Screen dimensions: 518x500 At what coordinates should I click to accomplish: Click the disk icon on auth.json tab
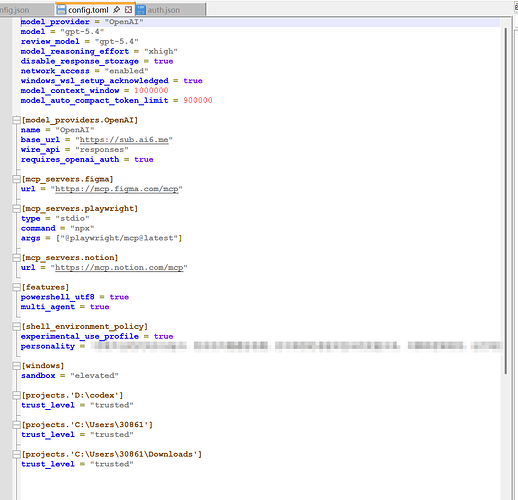point(141,10)
